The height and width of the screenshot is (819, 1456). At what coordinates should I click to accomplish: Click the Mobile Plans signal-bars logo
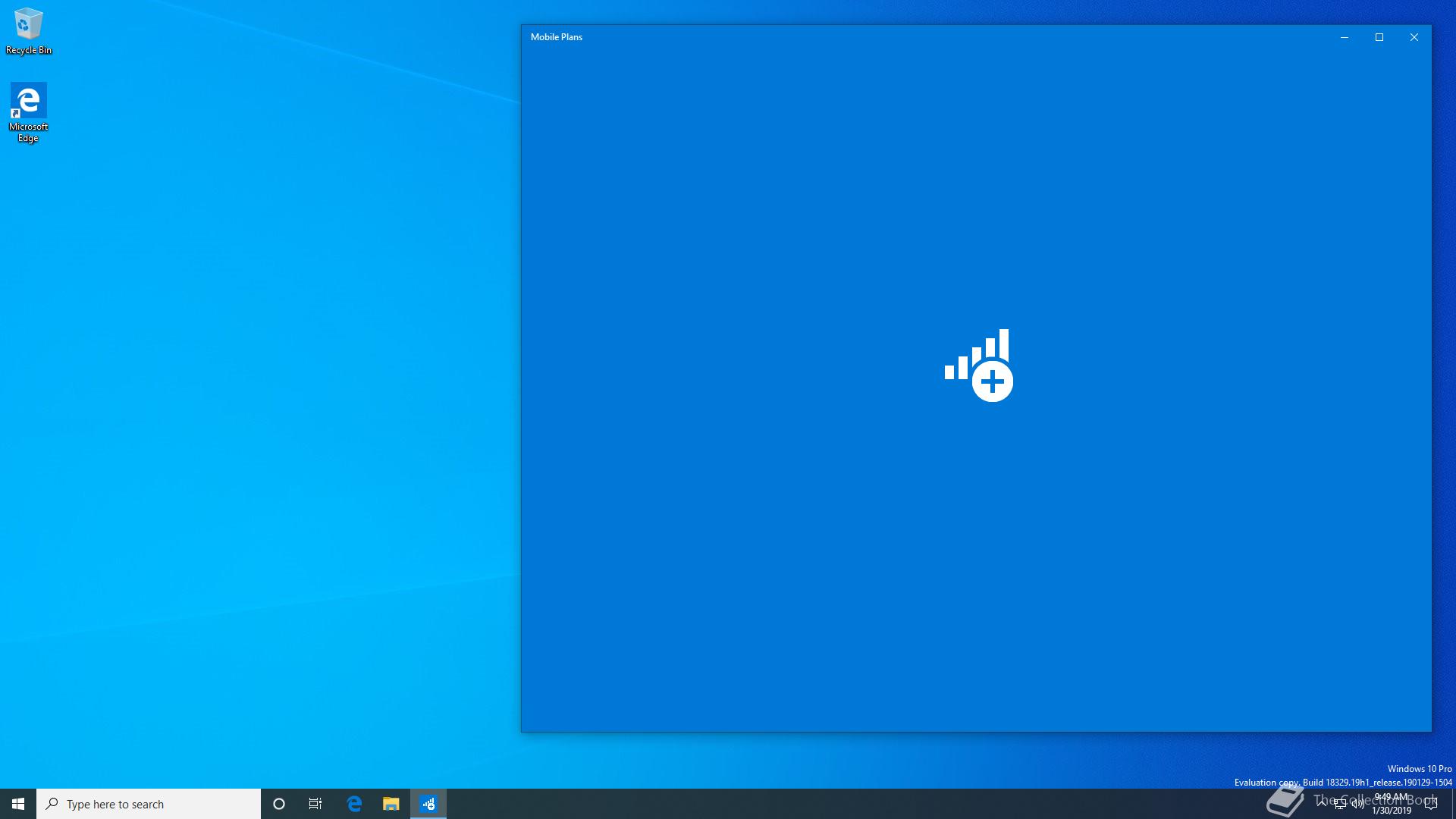pyautogui.click(x=978, y=365)
